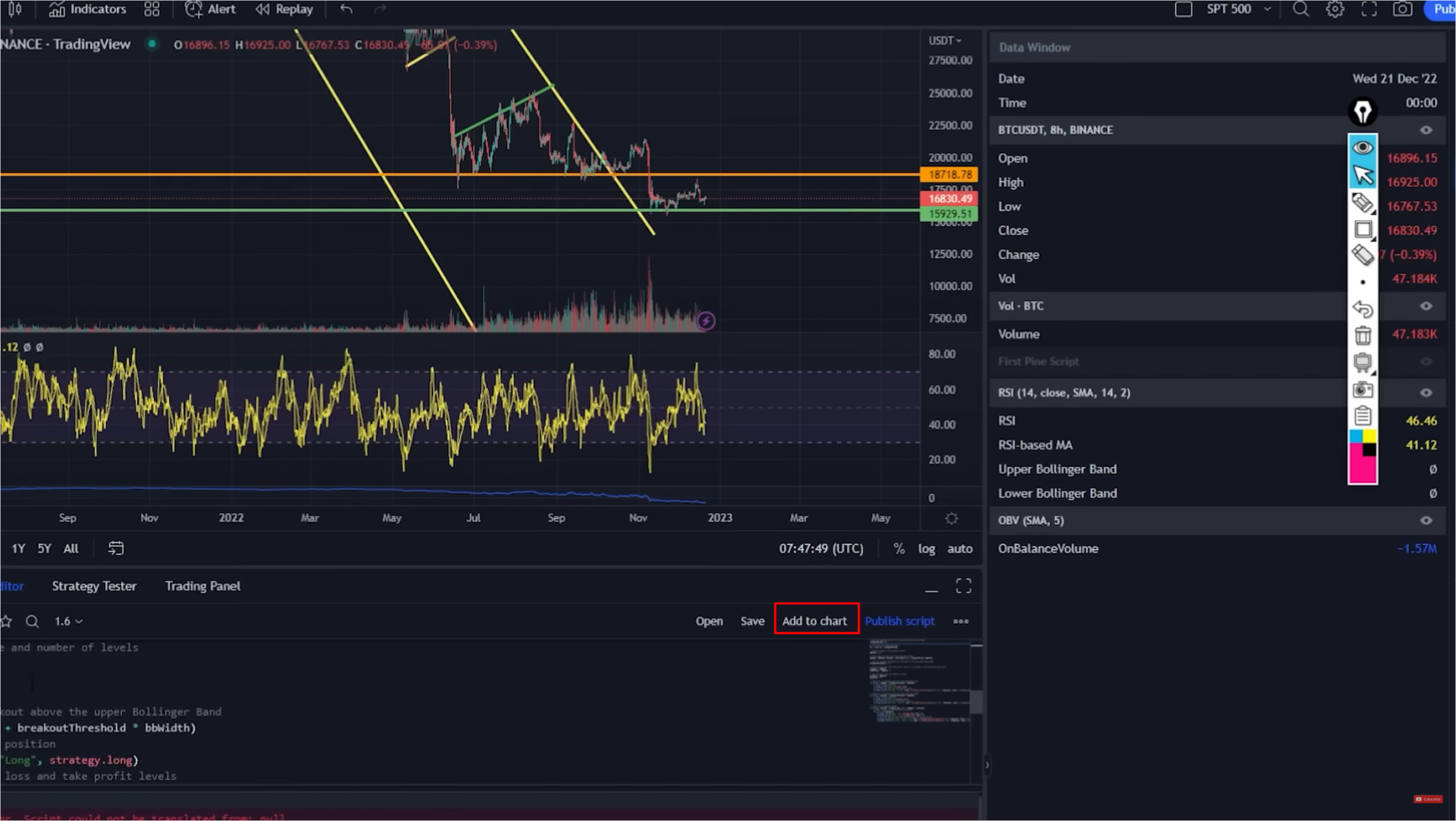
Task: Maximize the bottom panel
Action: (x=964, y=586)
